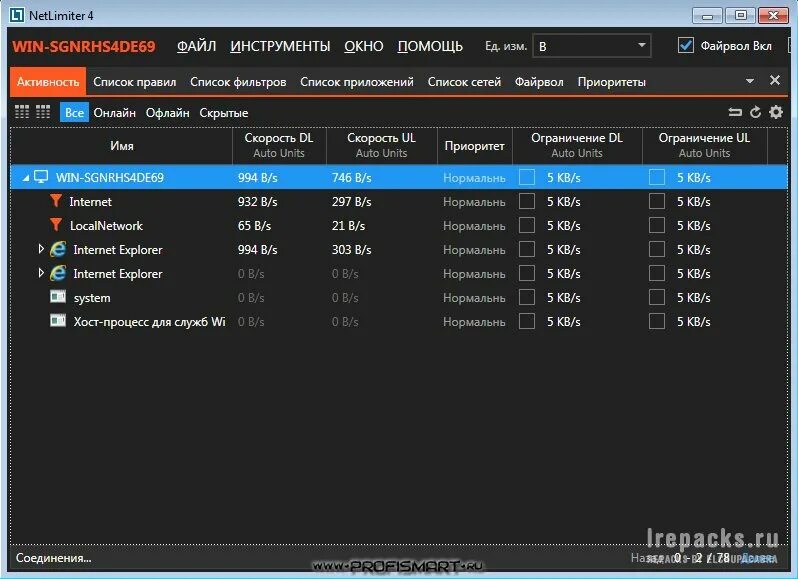Switch to the Активность tab
Screen dimensions: 798x579
48,82
